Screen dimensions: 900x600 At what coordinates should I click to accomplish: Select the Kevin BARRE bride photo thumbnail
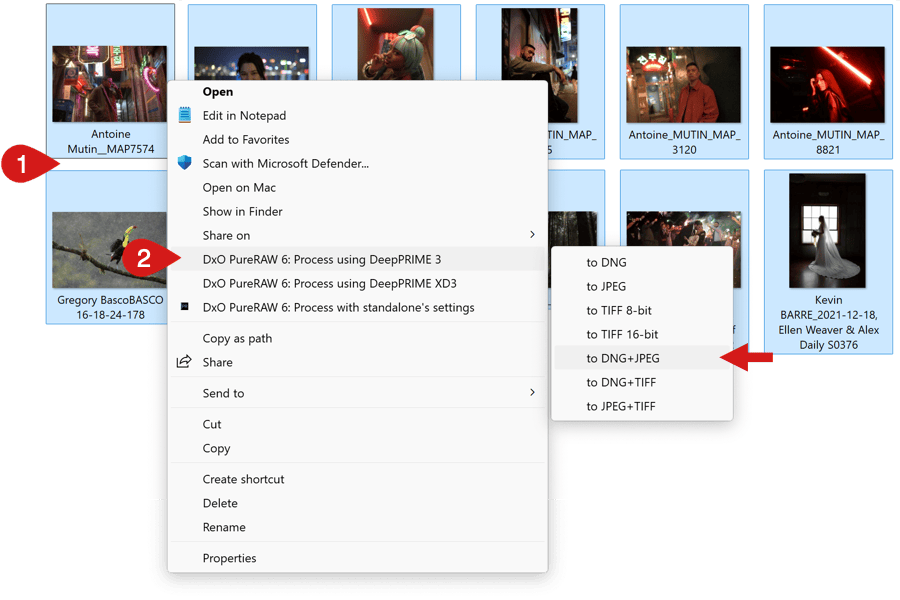coord(827,231)
